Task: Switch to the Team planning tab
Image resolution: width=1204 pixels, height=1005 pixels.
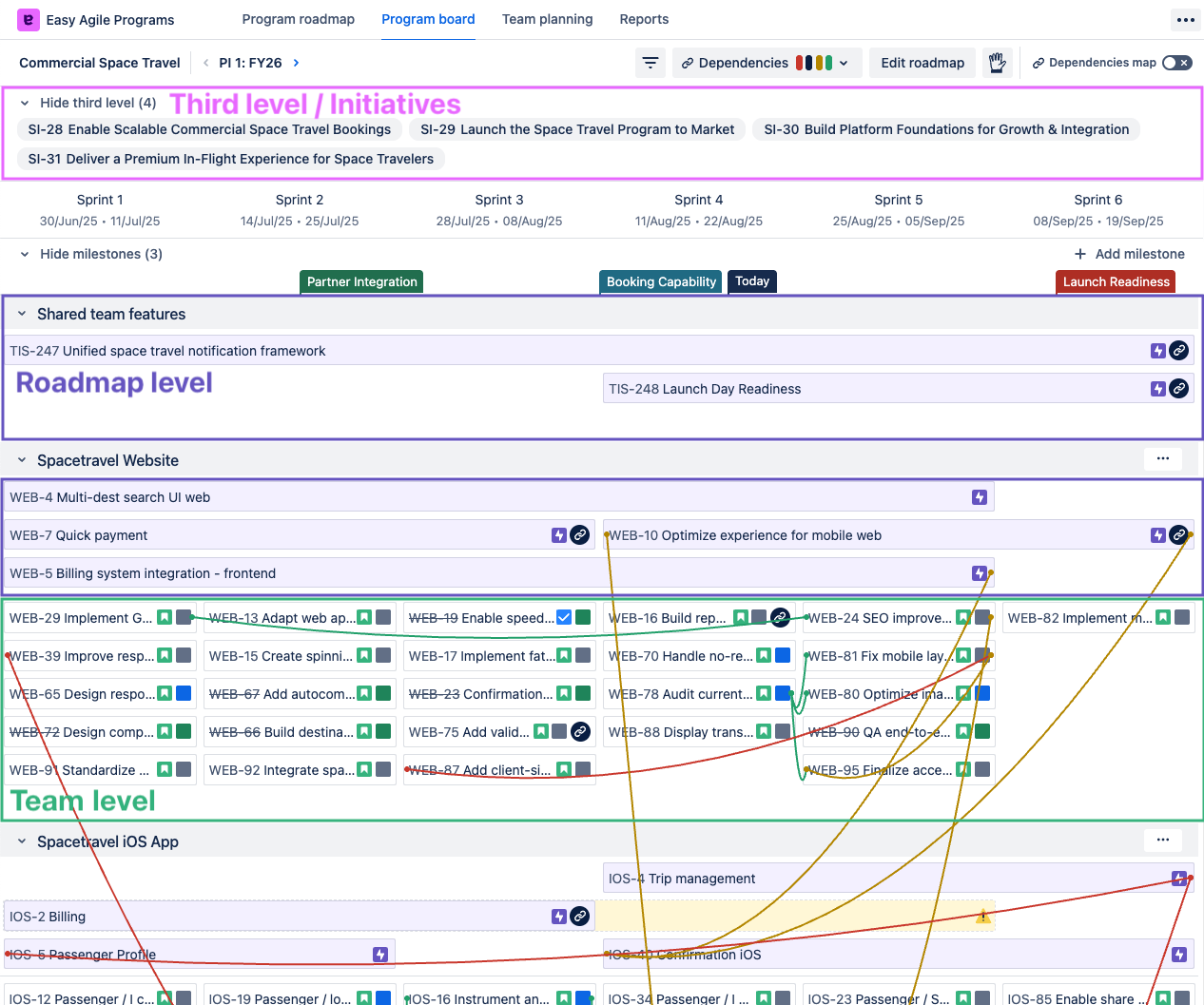Action: [x=548, y=18]
